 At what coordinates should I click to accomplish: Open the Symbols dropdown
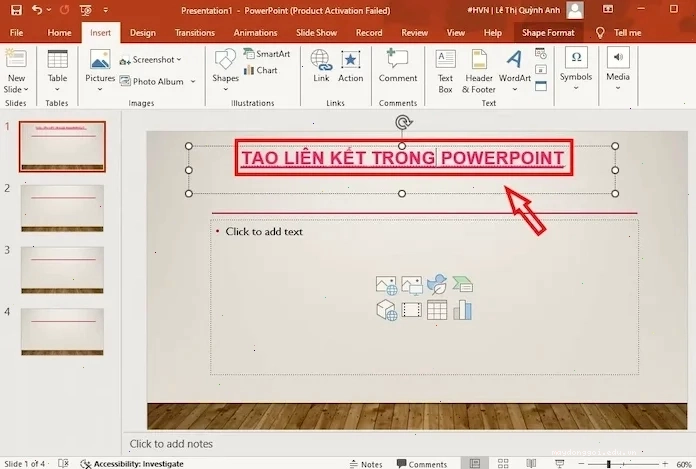576,69
